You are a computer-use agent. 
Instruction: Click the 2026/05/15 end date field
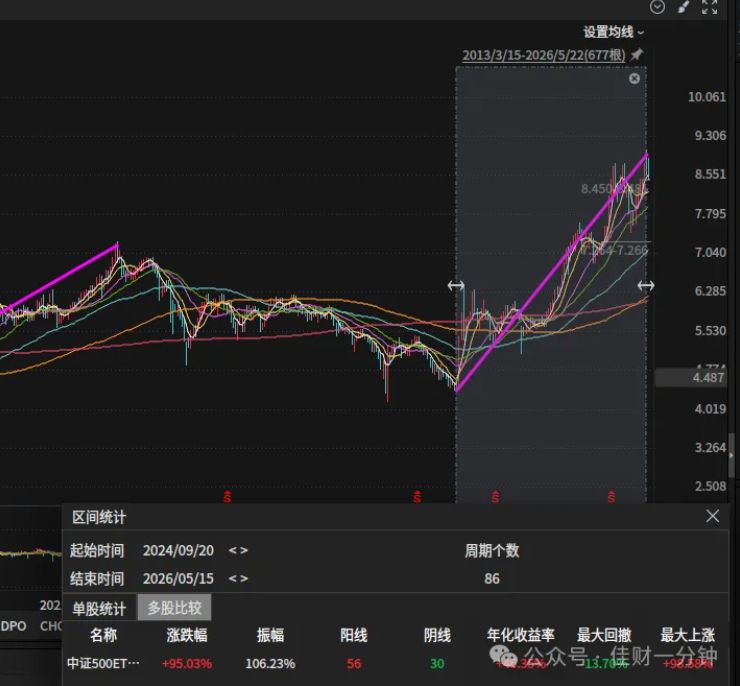coord(178,578)
